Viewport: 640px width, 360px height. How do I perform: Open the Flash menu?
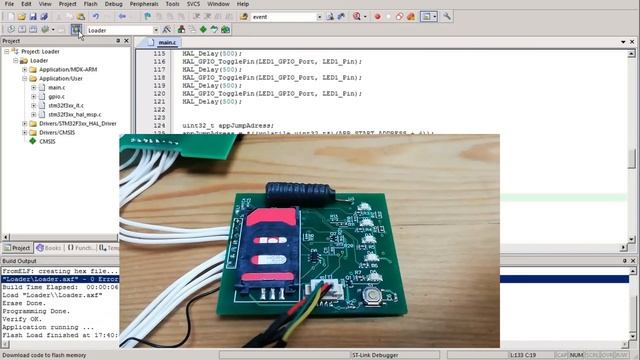(x=90, y=4)
